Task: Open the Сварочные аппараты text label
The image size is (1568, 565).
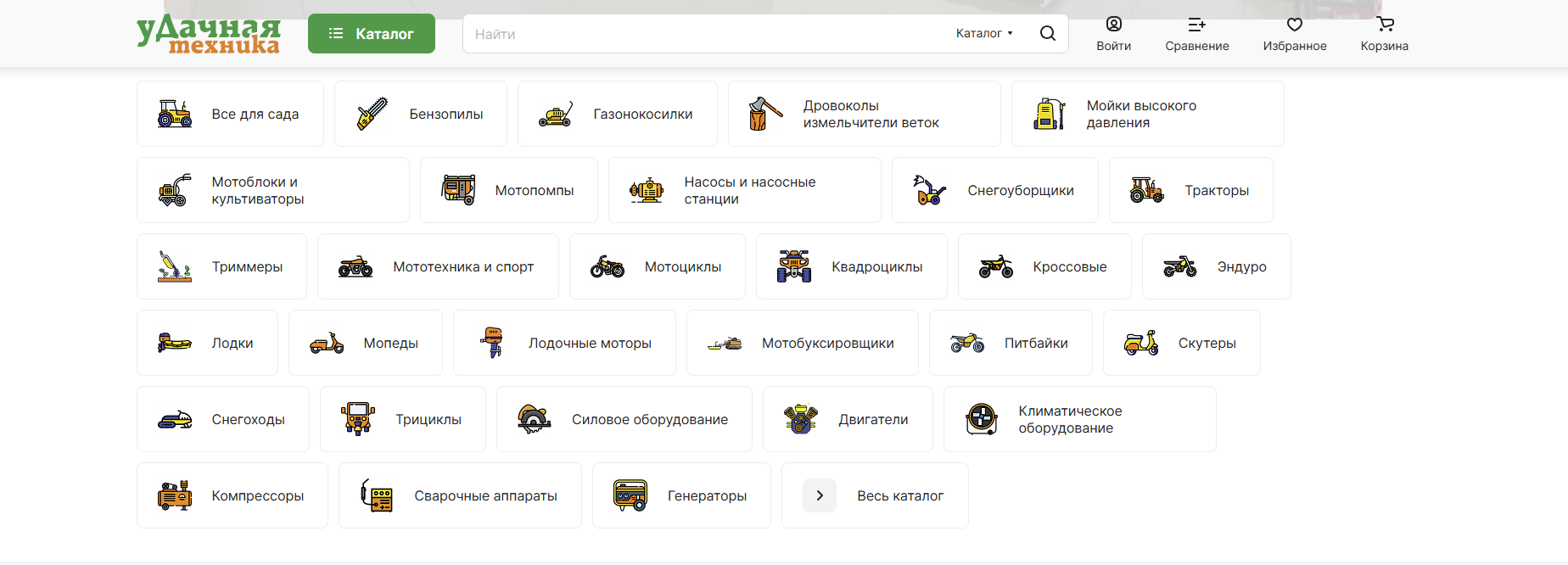Action: [x=485, y=495]
